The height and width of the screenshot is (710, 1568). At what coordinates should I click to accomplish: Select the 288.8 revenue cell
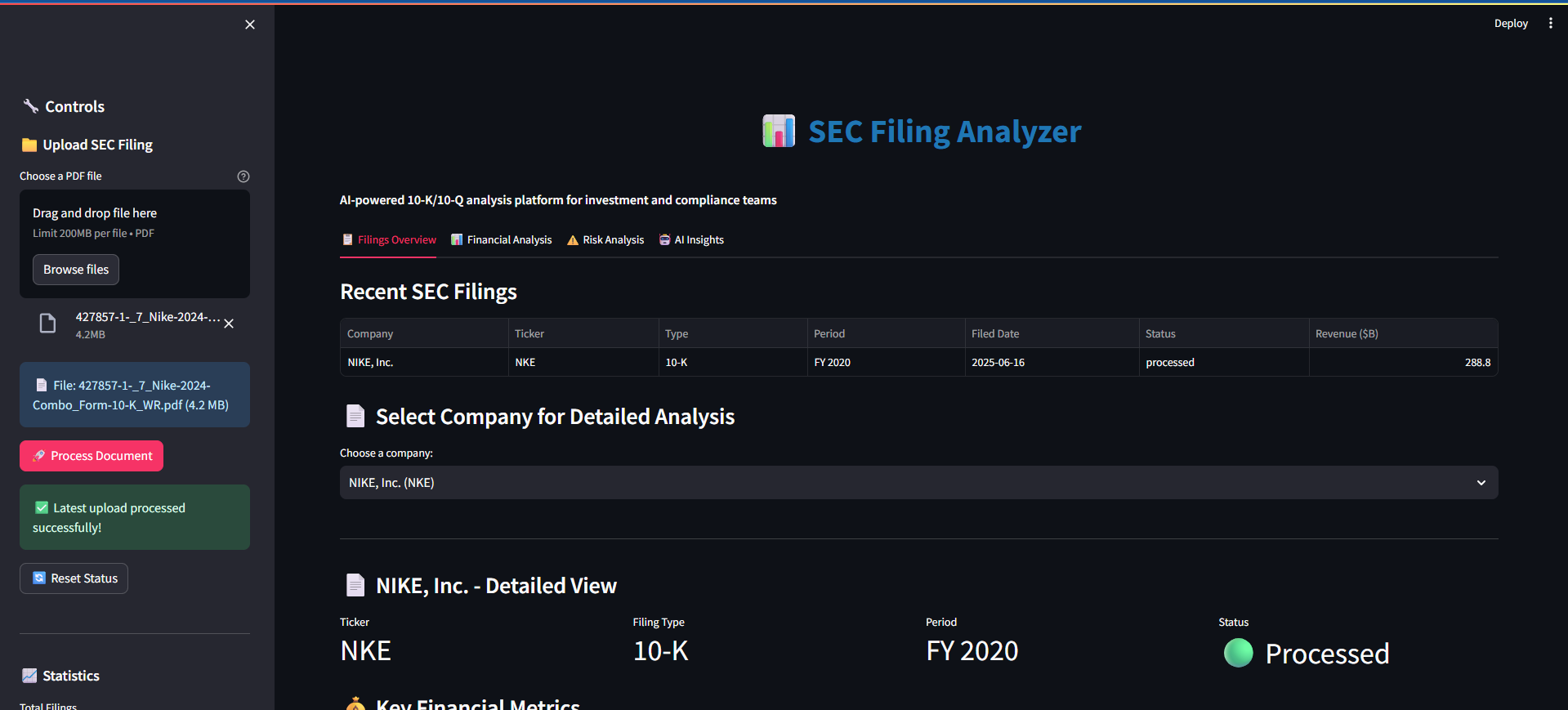pos(1403,363)
